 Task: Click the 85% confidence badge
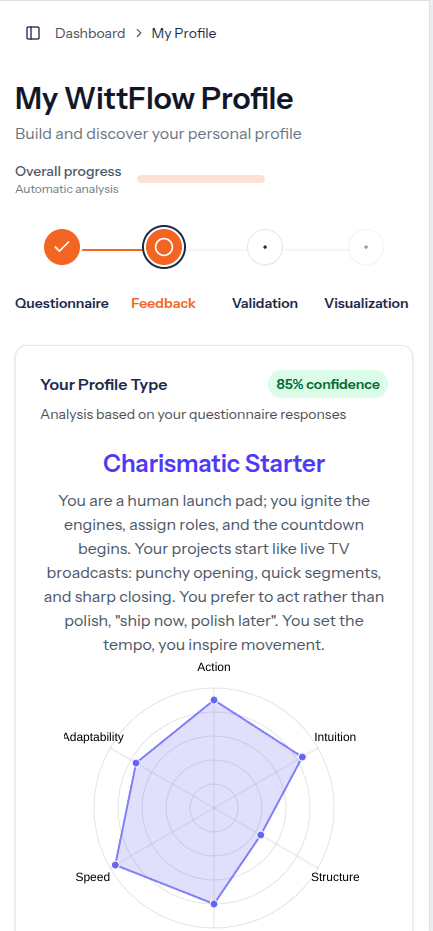pos(328,384)
